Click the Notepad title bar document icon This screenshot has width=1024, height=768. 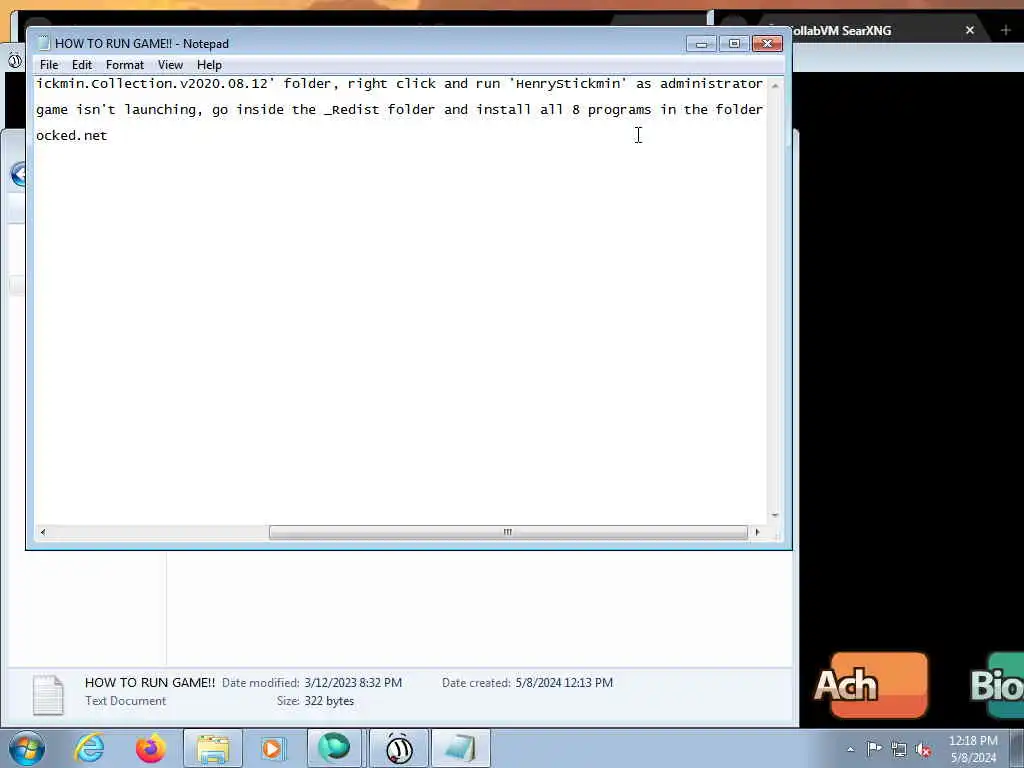44,44
